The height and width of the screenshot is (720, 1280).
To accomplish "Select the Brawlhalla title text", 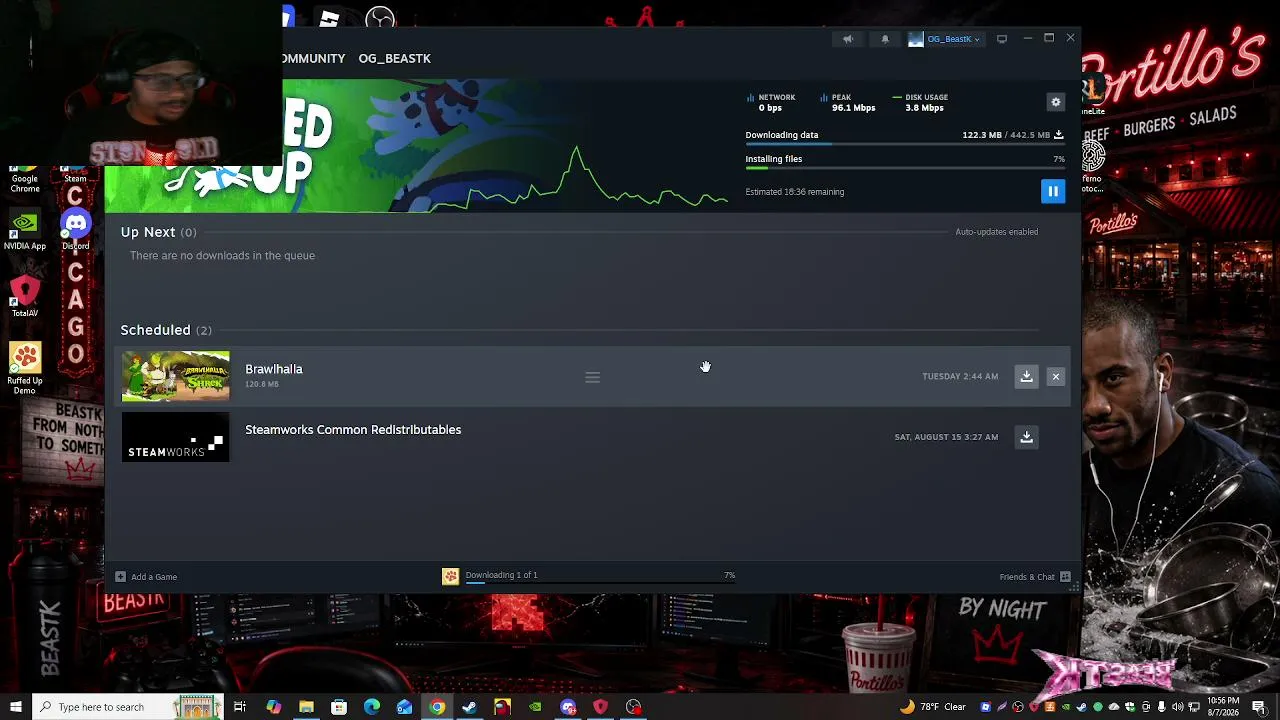I will click(x=274, y=369).
